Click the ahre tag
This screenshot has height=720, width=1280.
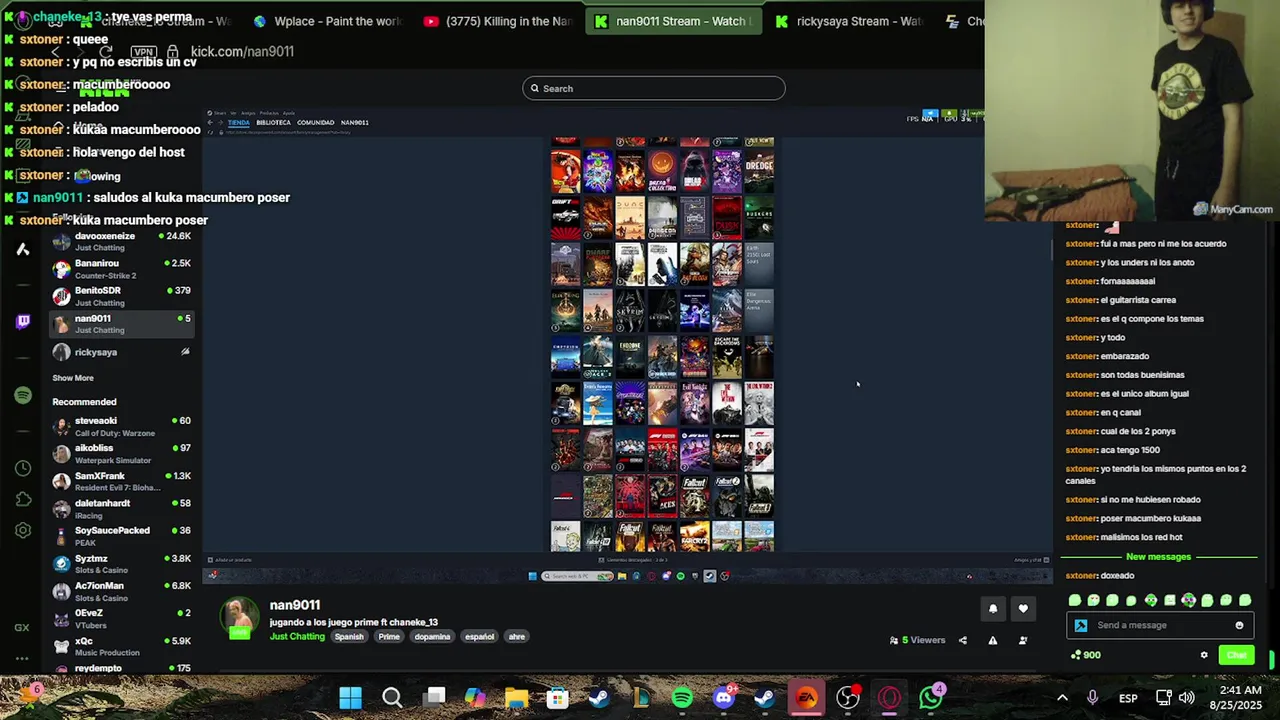coord(516,637)
